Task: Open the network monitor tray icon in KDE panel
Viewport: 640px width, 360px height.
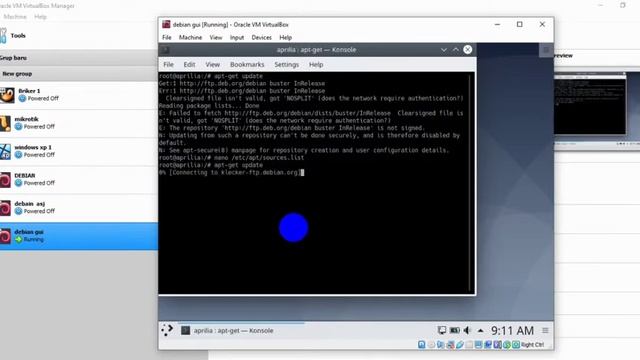Action: coord(442,330)
